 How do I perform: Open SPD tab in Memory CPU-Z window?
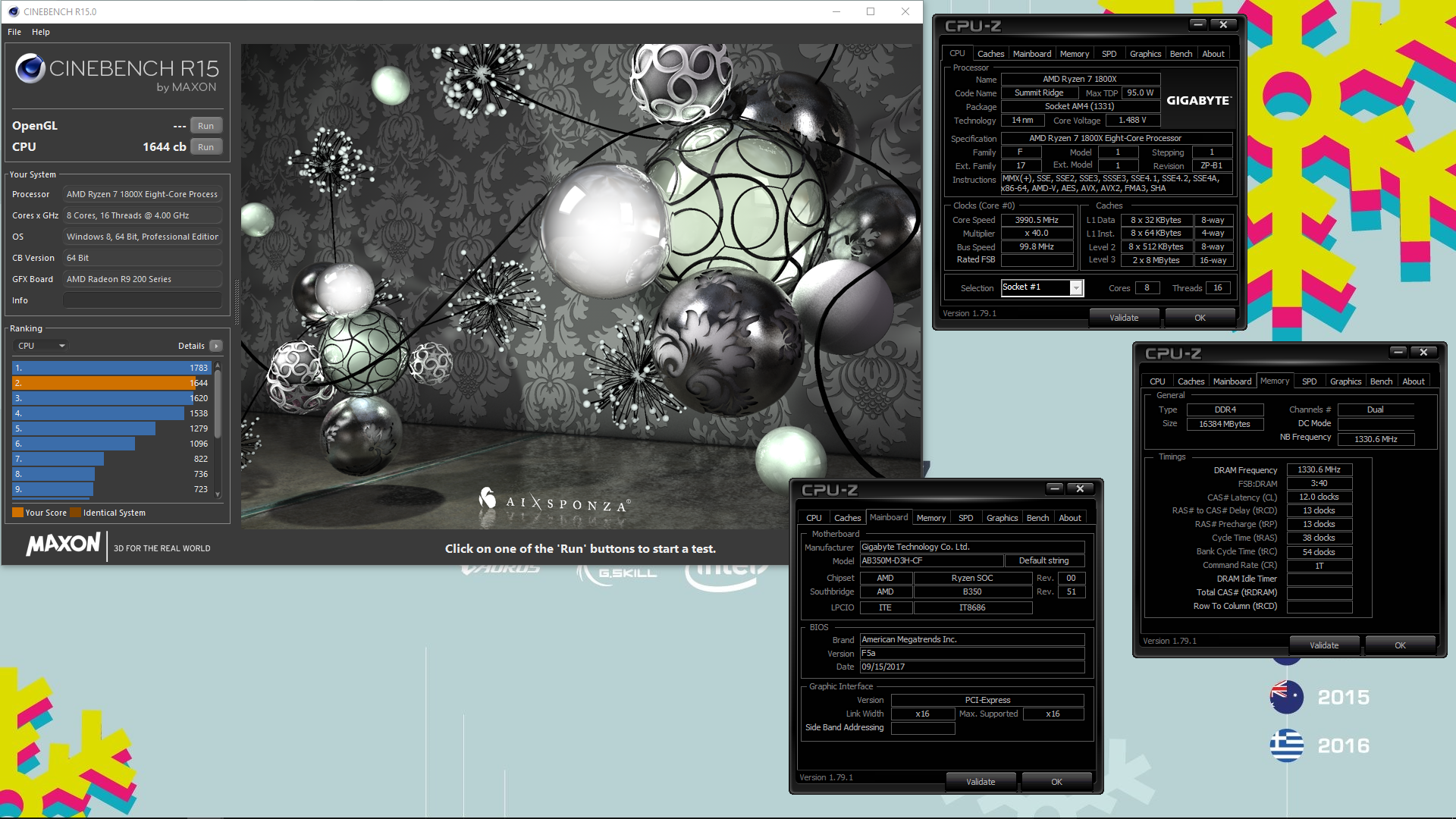pos(1309,381)
